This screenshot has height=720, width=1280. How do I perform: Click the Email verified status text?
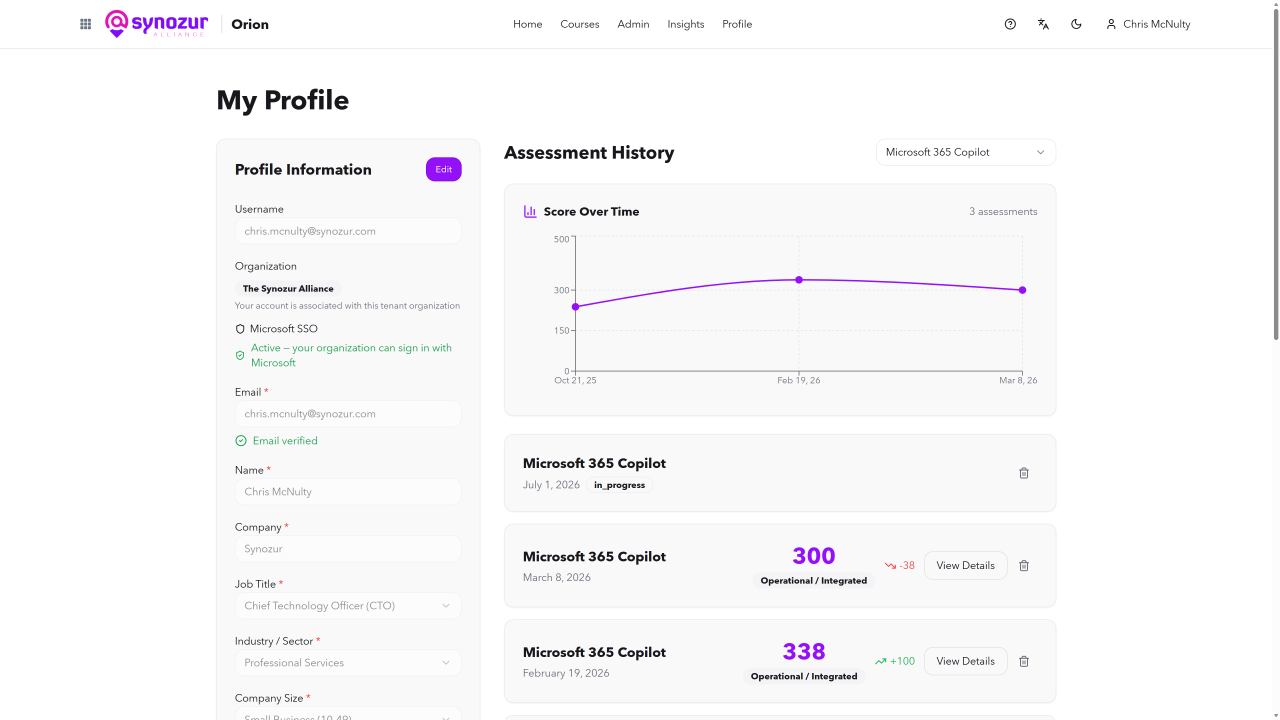click(x=285, y=441)
